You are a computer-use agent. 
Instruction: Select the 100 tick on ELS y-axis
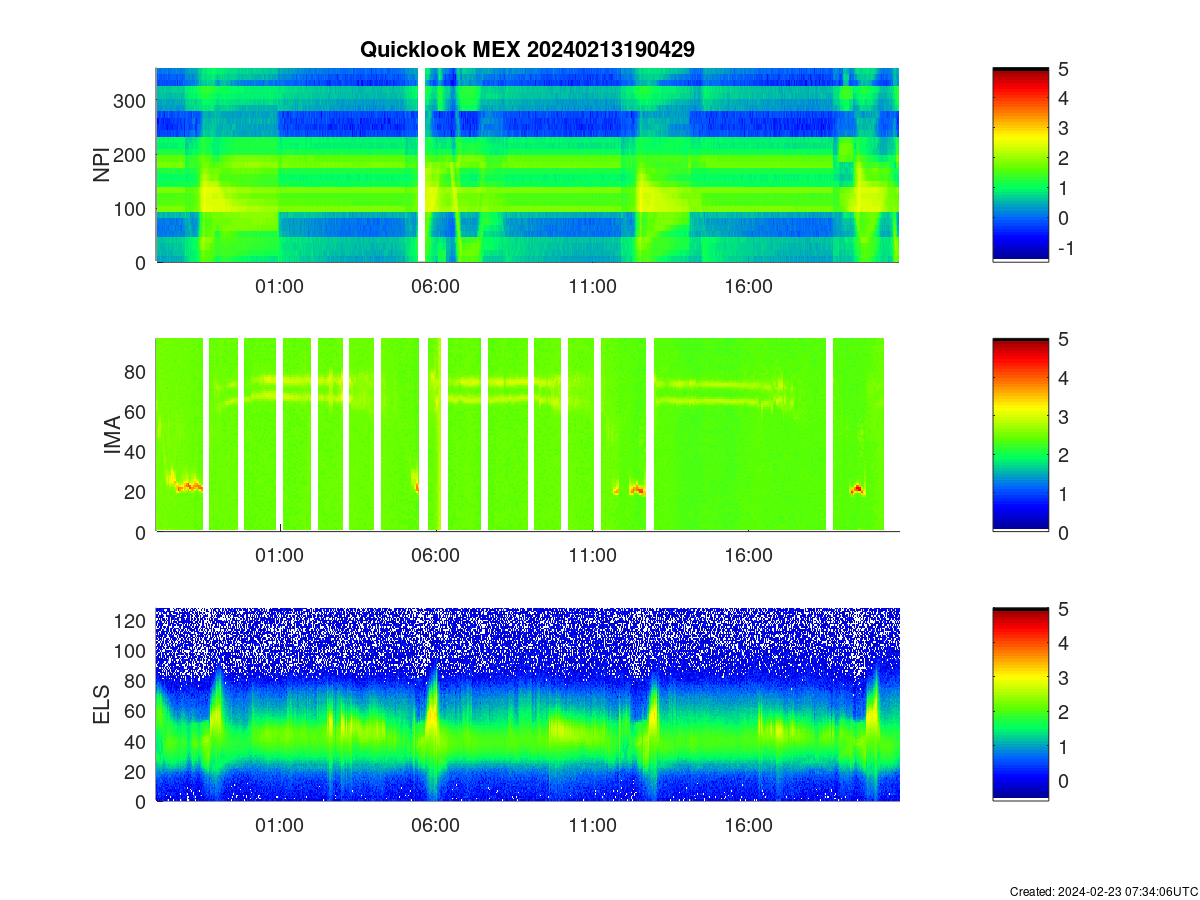tap(130, 651)
